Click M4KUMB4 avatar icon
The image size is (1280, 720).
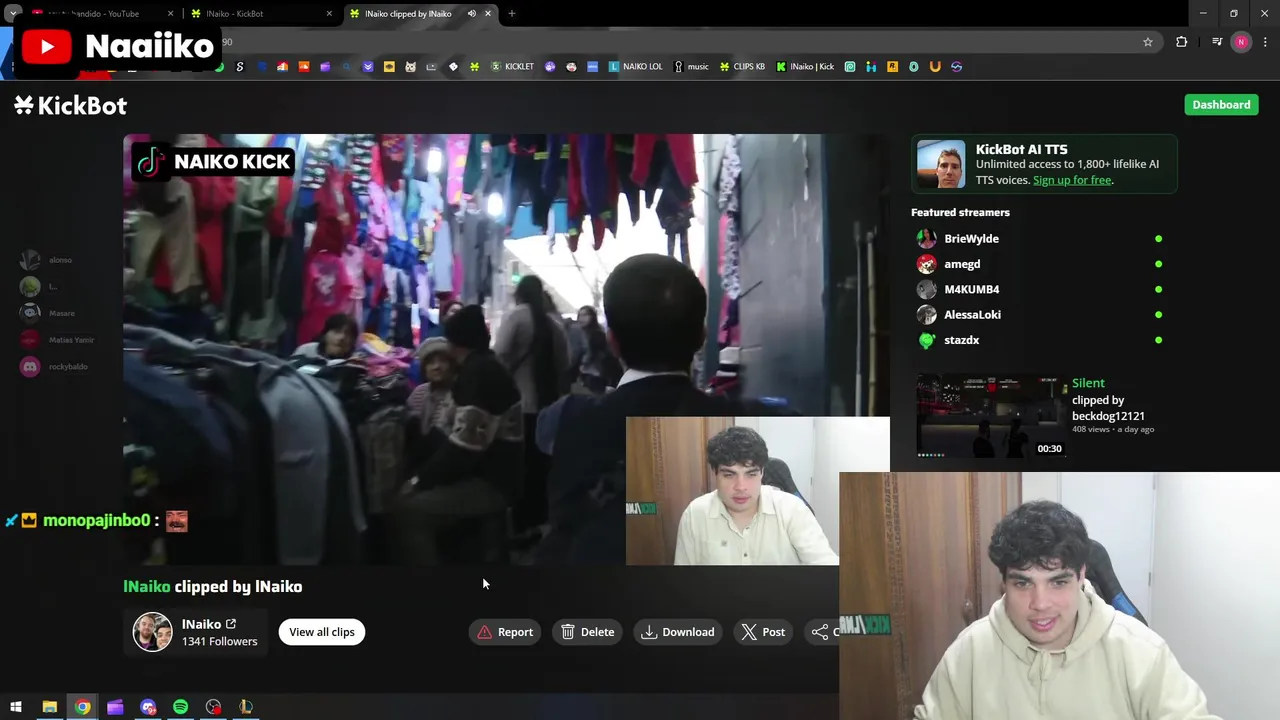(927, 289)
